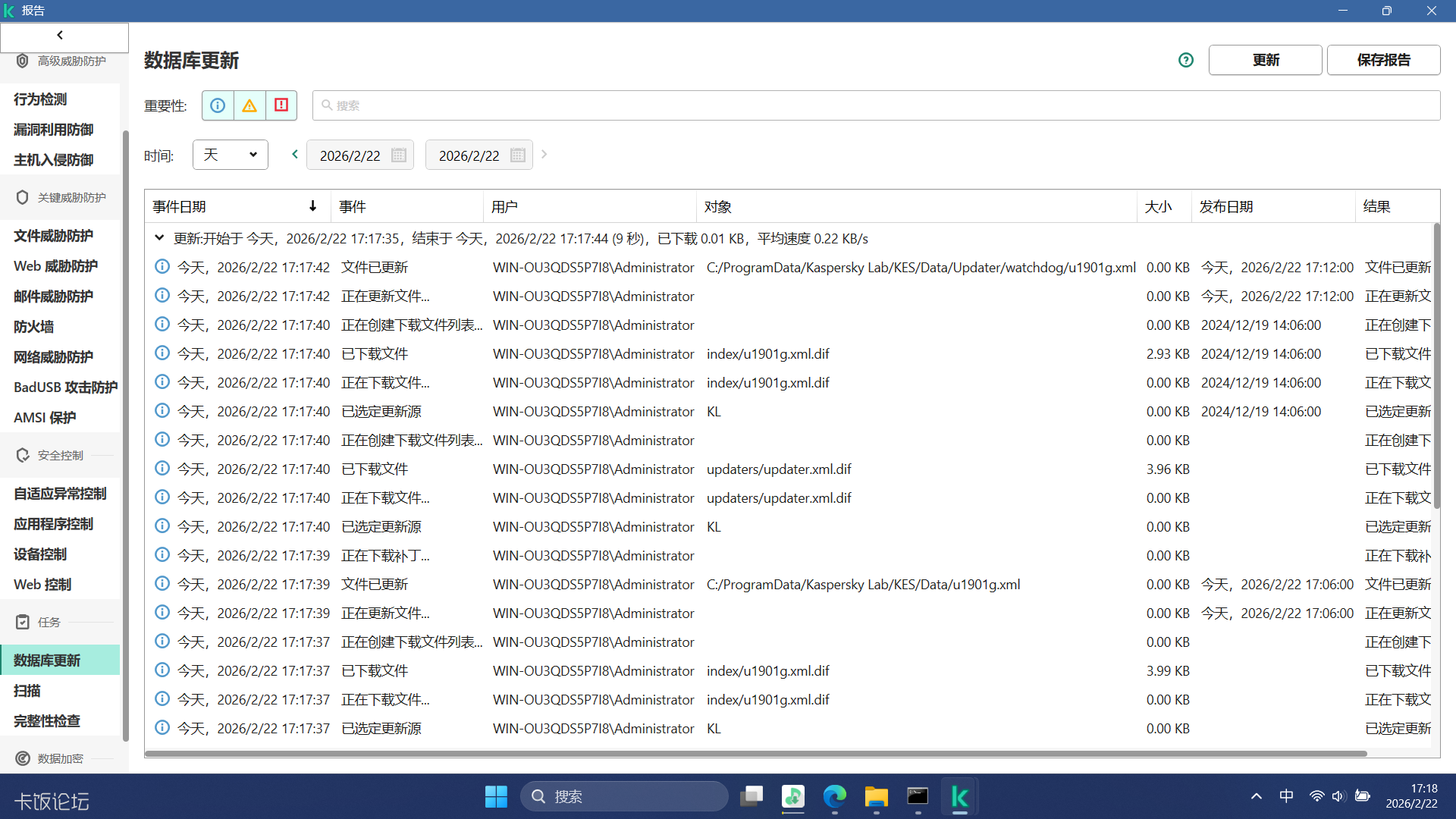Image resolution: width=1456 pixels, height=819 pixels.
Task: Click the green help question mark icon
Action: [x=1186, y=60]
